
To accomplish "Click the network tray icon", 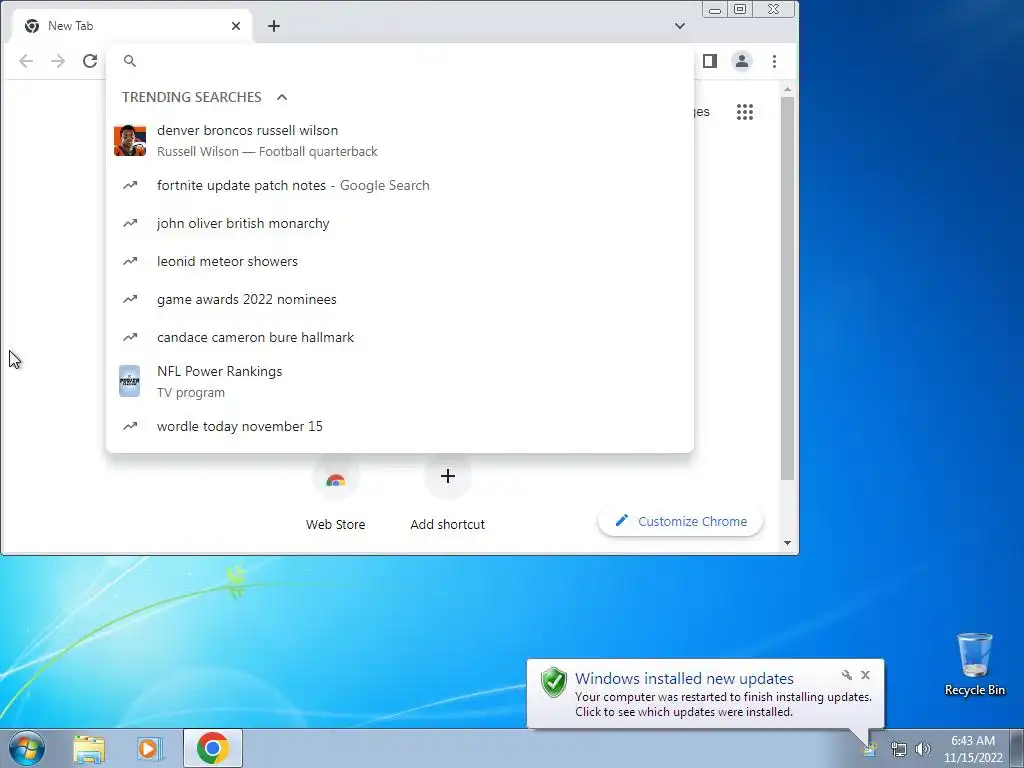I will 899,749.
